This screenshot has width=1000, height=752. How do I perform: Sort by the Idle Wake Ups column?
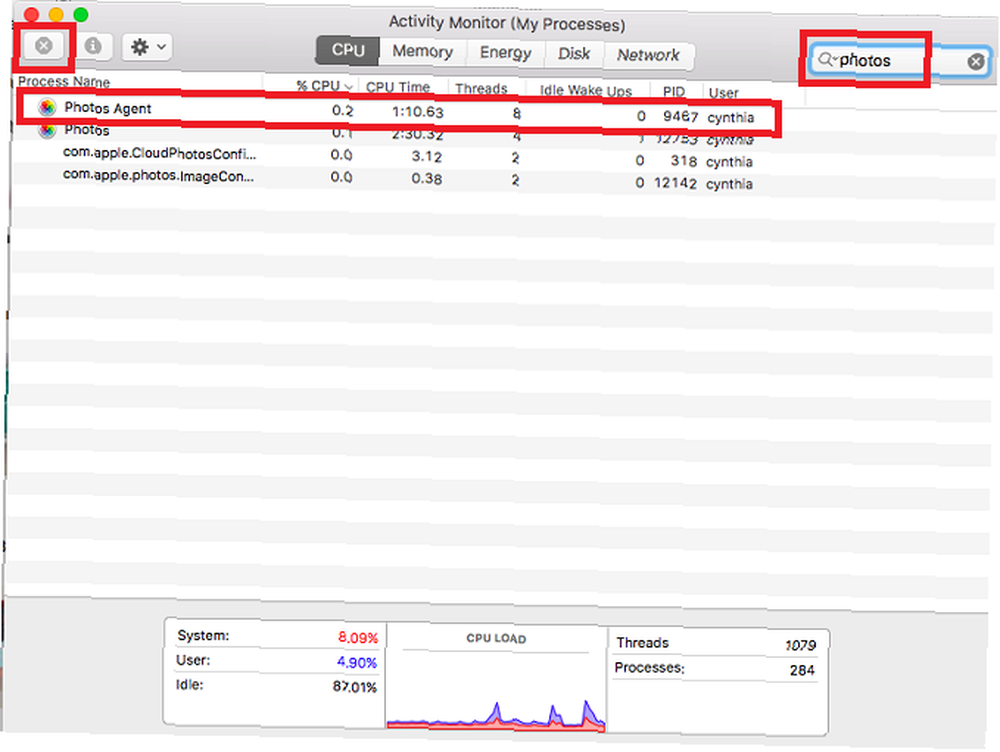[585, 90]
